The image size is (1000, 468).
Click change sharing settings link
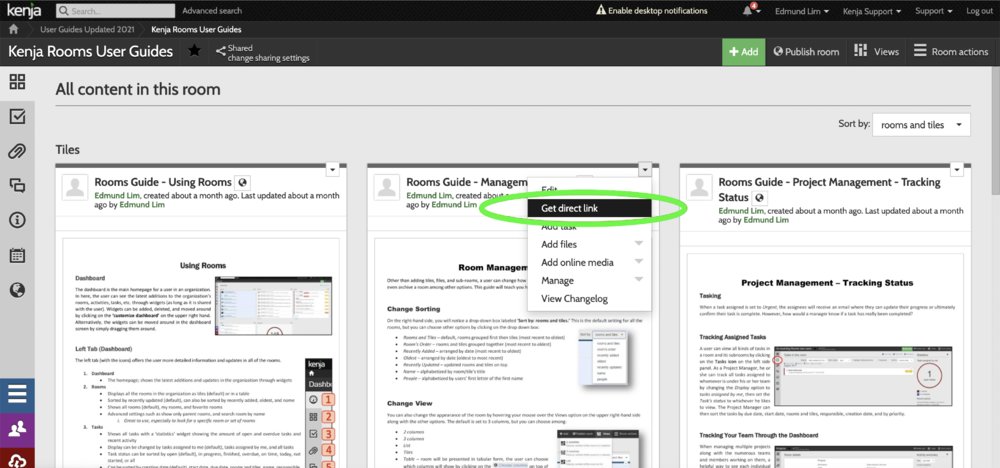click(x=268, y=58)
